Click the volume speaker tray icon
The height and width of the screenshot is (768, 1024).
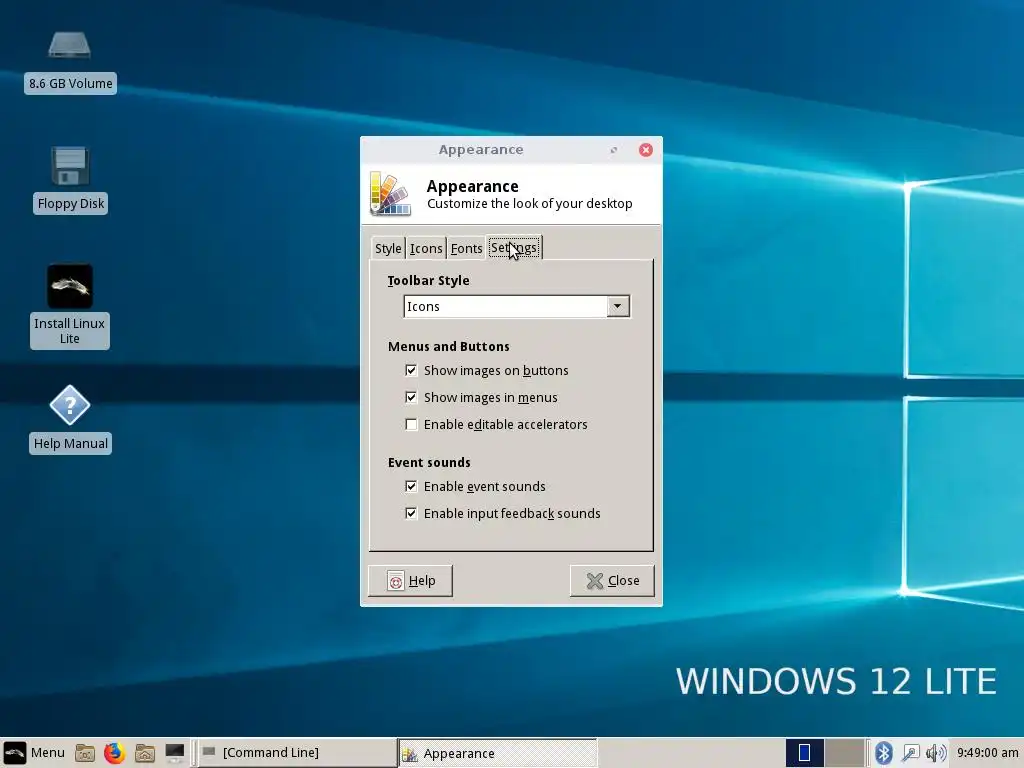pyautogui.click(x=936, y=753)
